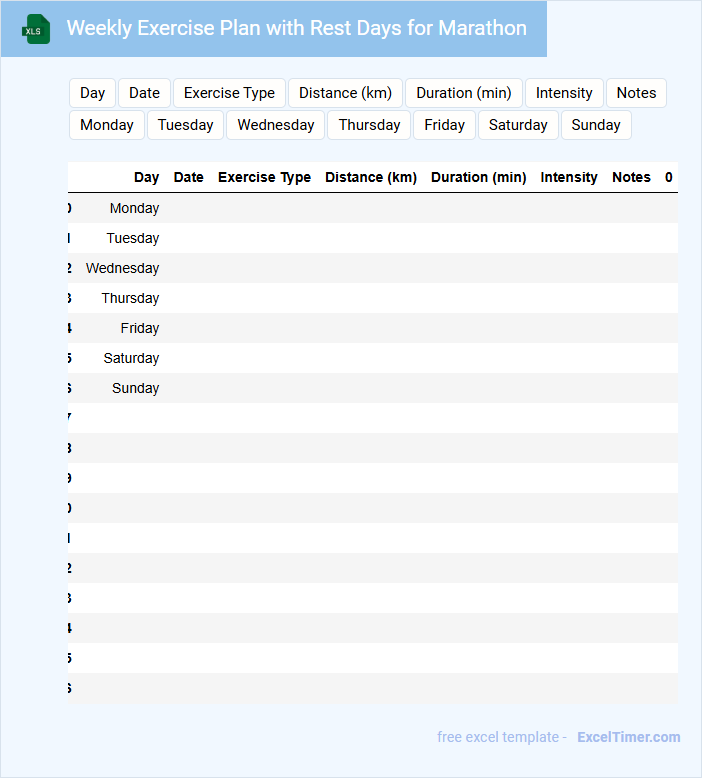Select the Distance (km) column header
702x778 pixels.
coord(371,177)
